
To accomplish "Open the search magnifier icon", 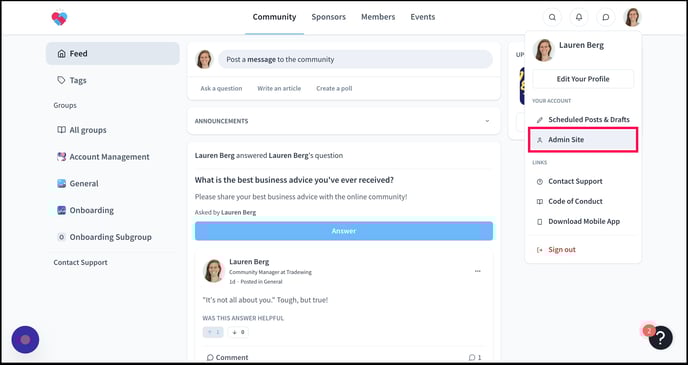I will pos(552,18).
